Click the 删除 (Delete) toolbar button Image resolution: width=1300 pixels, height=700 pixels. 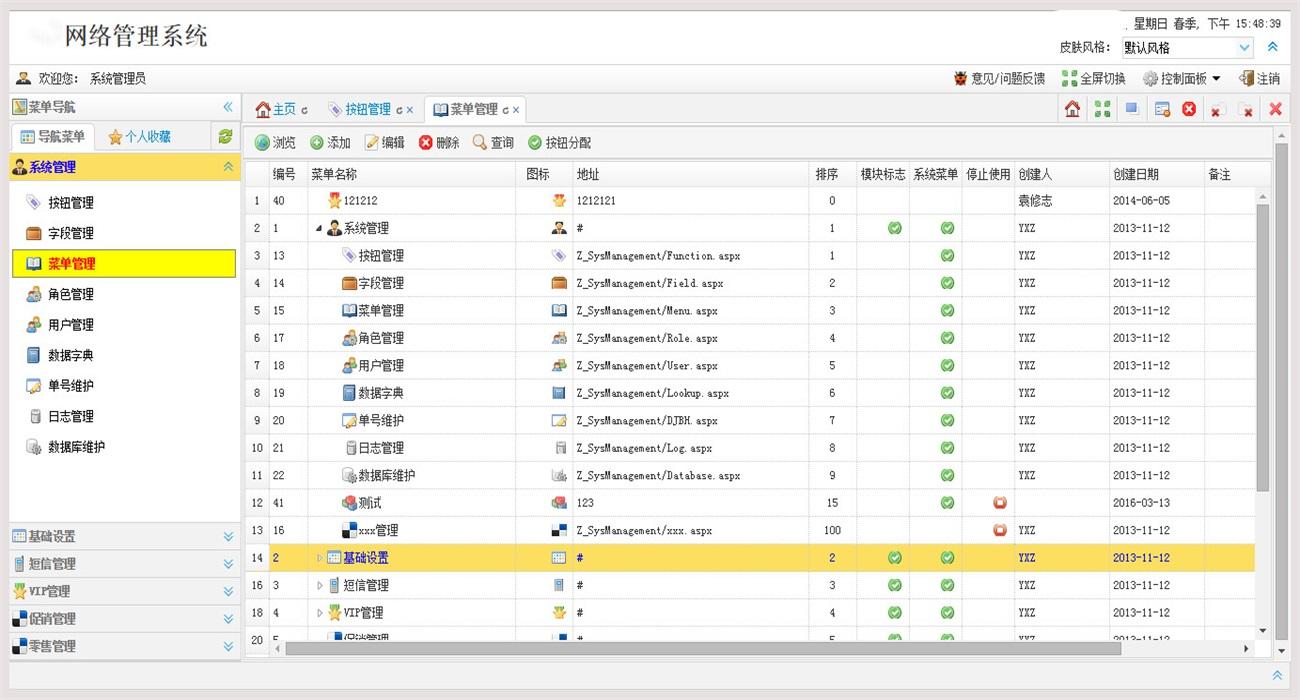pyautogui.click(x=438, y=143)
